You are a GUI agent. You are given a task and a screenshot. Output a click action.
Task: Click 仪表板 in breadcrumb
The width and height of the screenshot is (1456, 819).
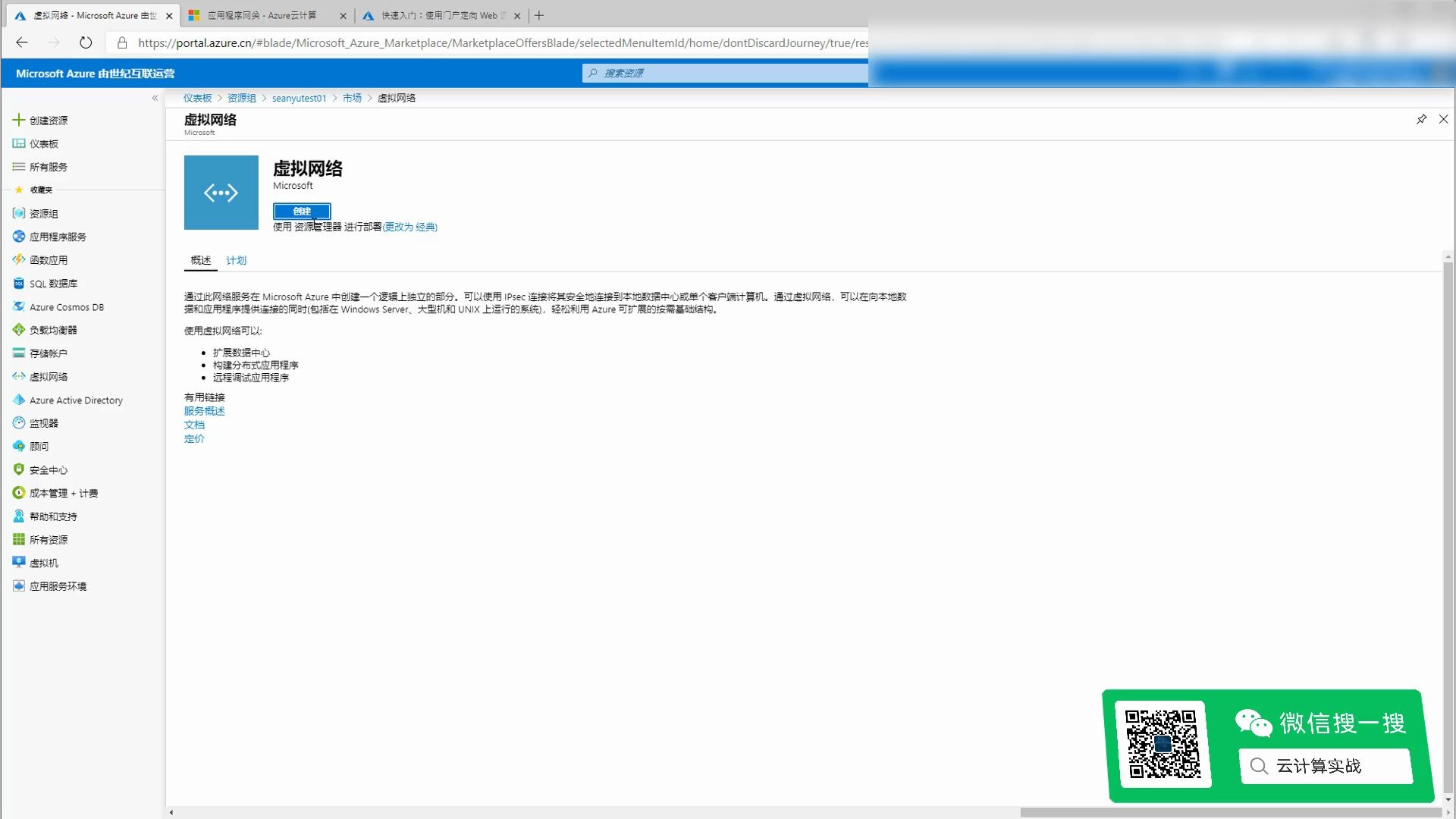(197, 98)
